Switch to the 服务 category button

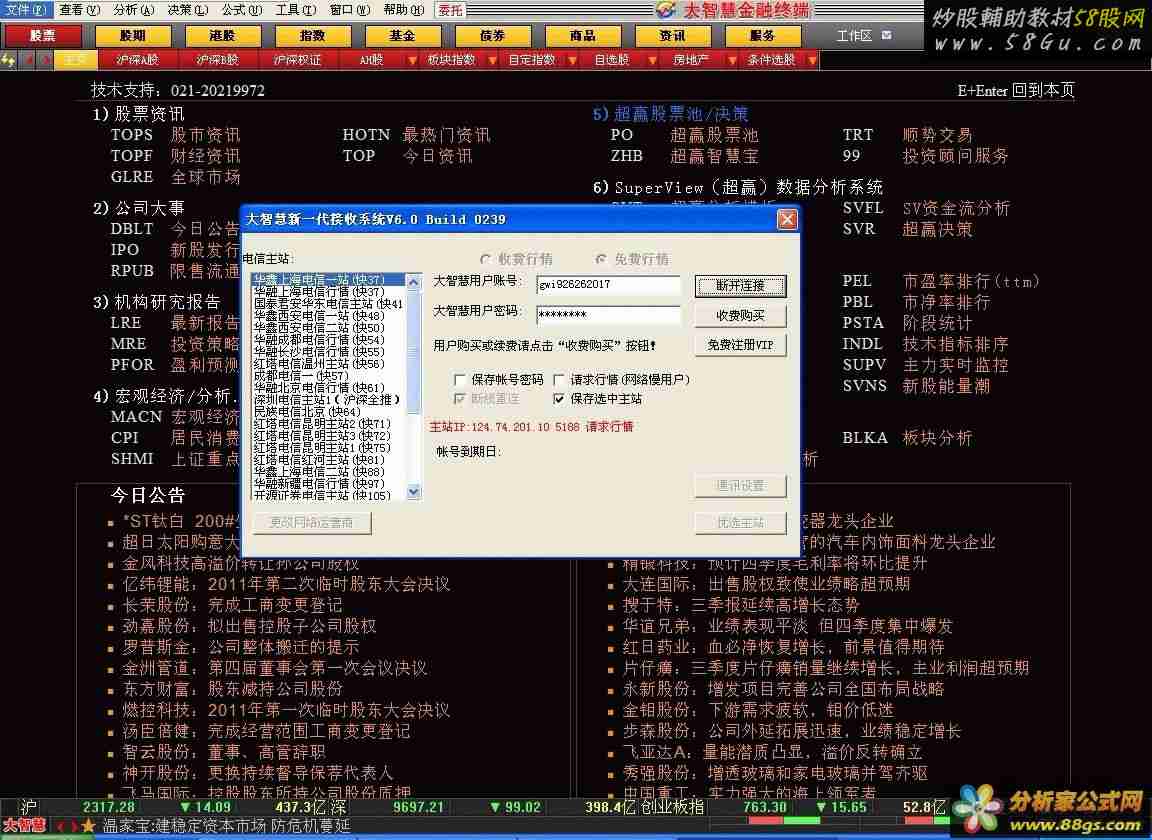tap(762, 35)
